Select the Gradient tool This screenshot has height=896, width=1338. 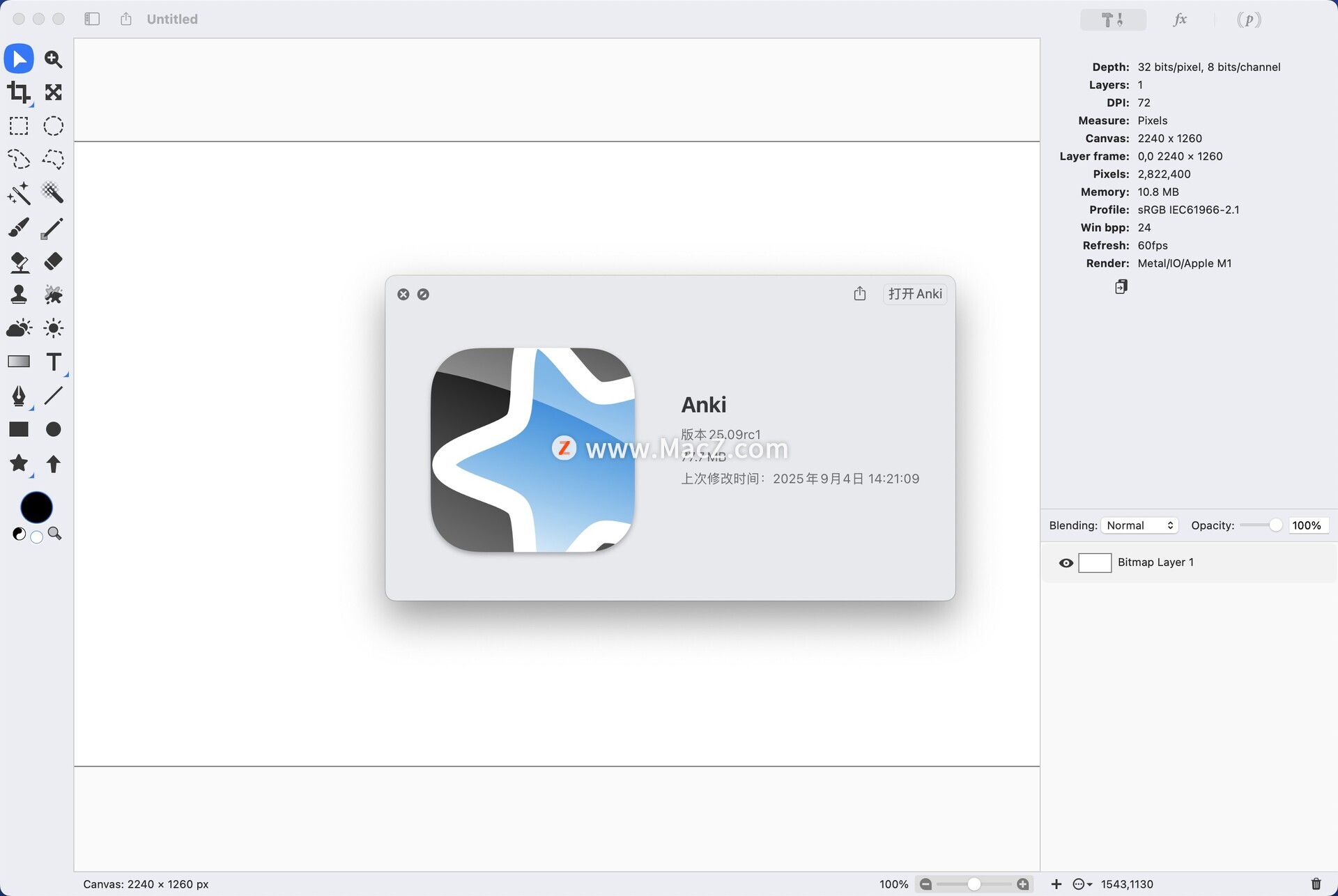pos(19,362)
